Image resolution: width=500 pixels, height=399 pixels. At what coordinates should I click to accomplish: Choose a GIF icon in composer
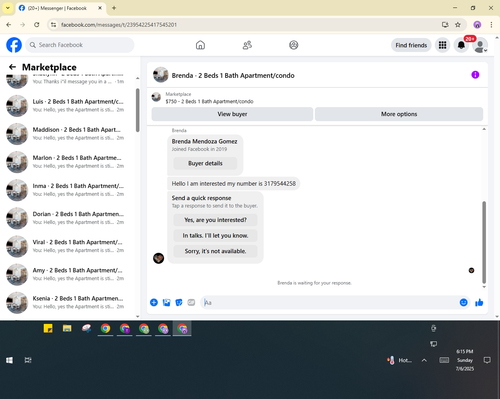[191, 302]
